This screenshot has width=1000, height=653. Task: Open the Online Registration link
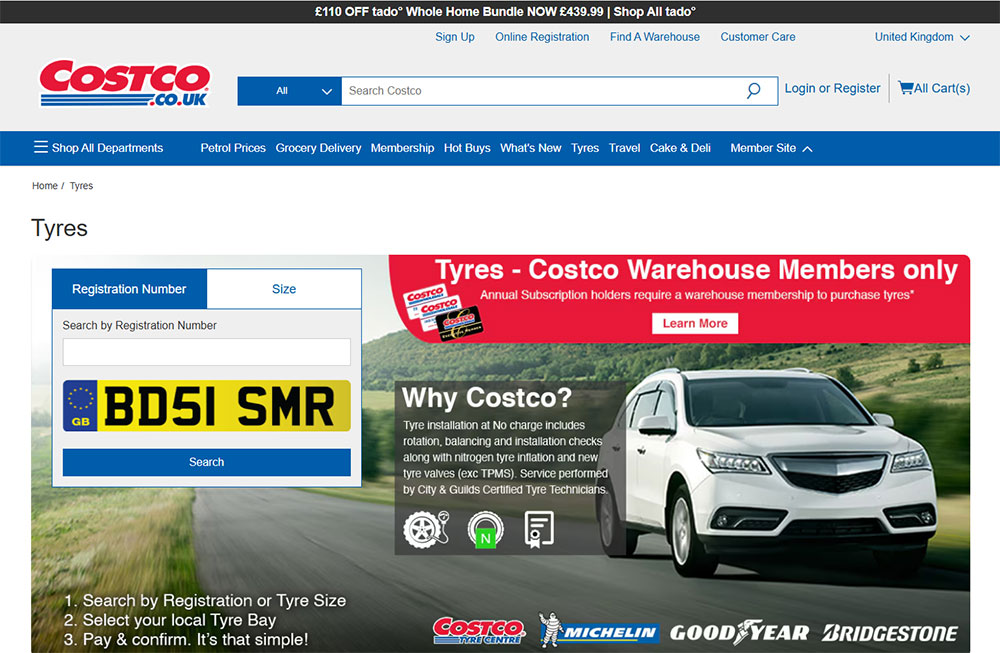pyautogui.click(x=542, y=37)
